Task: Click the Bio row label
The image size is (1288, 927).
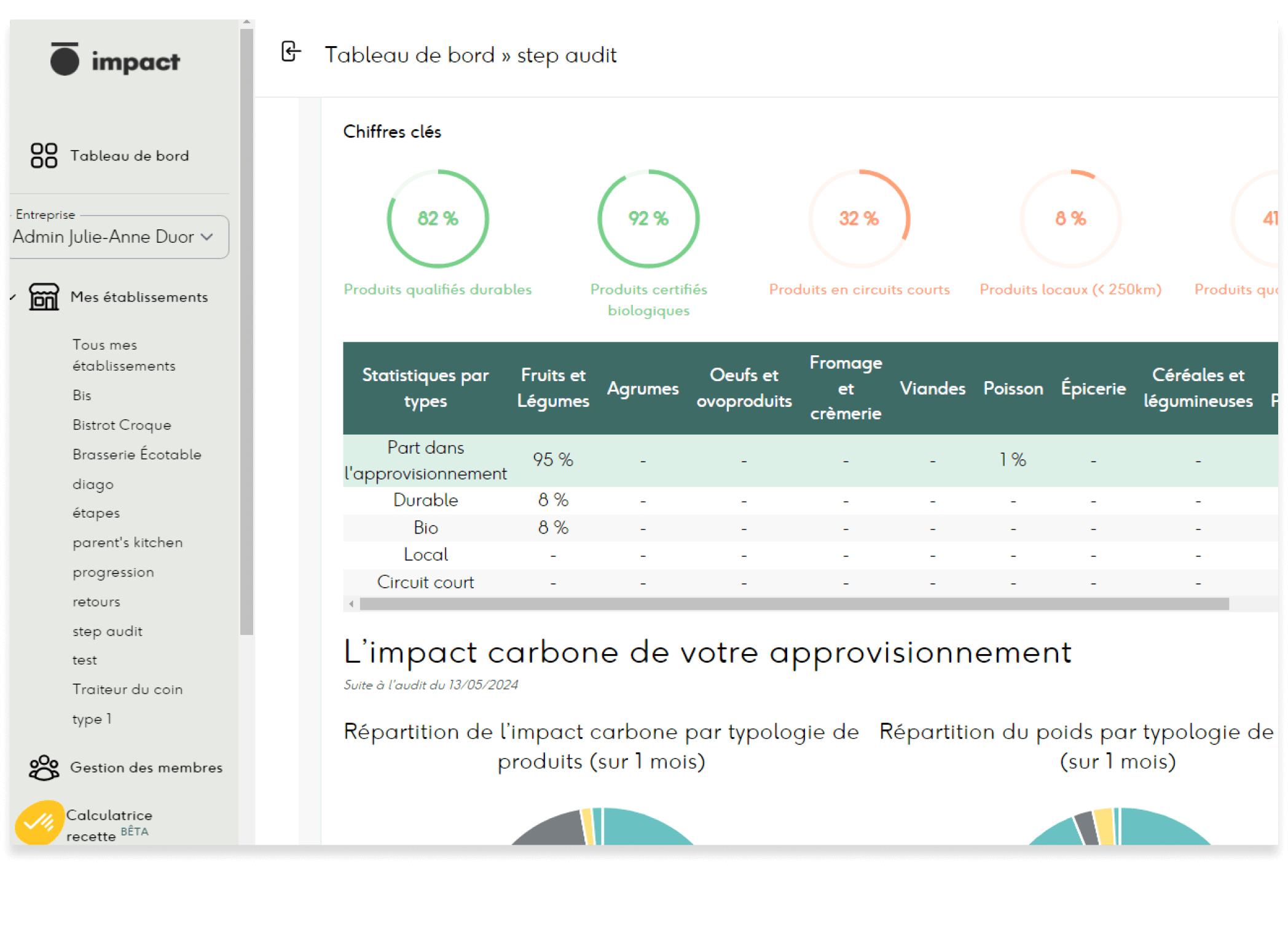Action: [x=425, y=527]
